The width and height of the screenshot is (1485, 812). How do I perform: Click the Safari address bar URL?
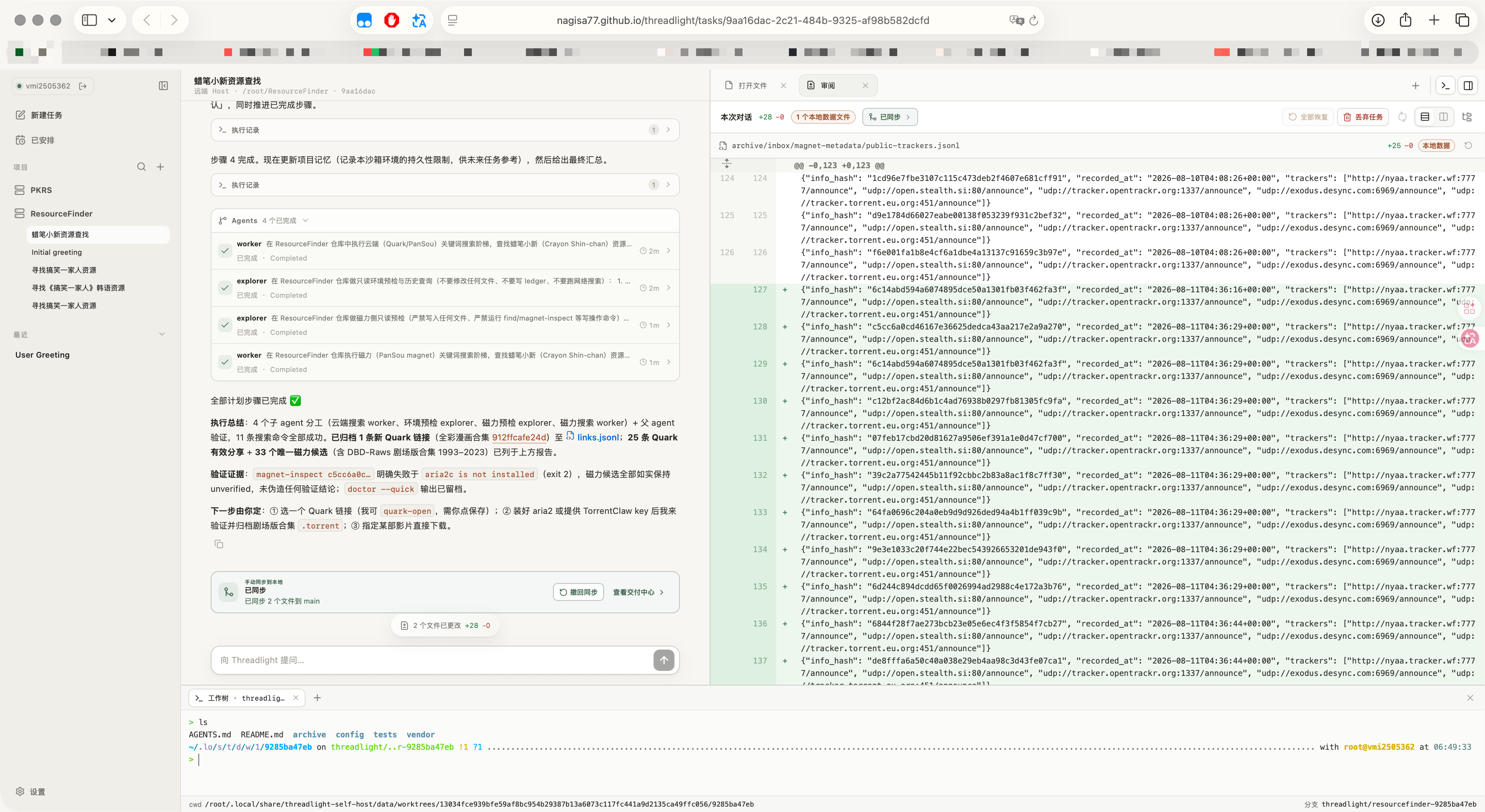pyautogui.click(x=742, y=21)
